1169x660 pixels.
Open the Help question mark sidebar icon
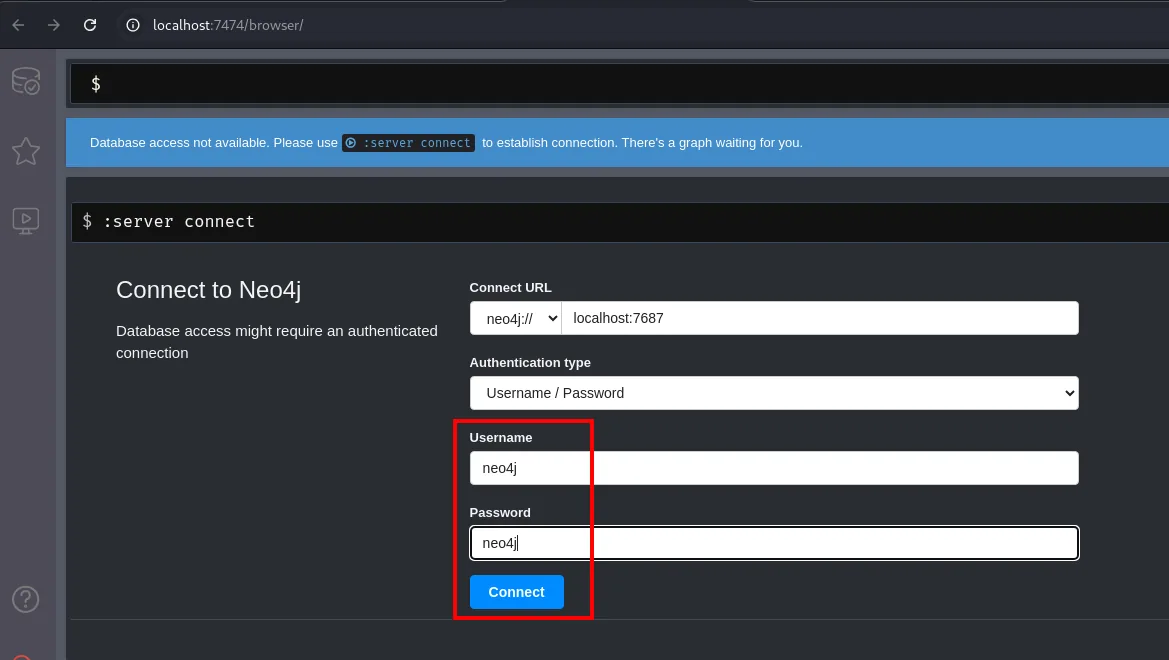pos(25,599)
